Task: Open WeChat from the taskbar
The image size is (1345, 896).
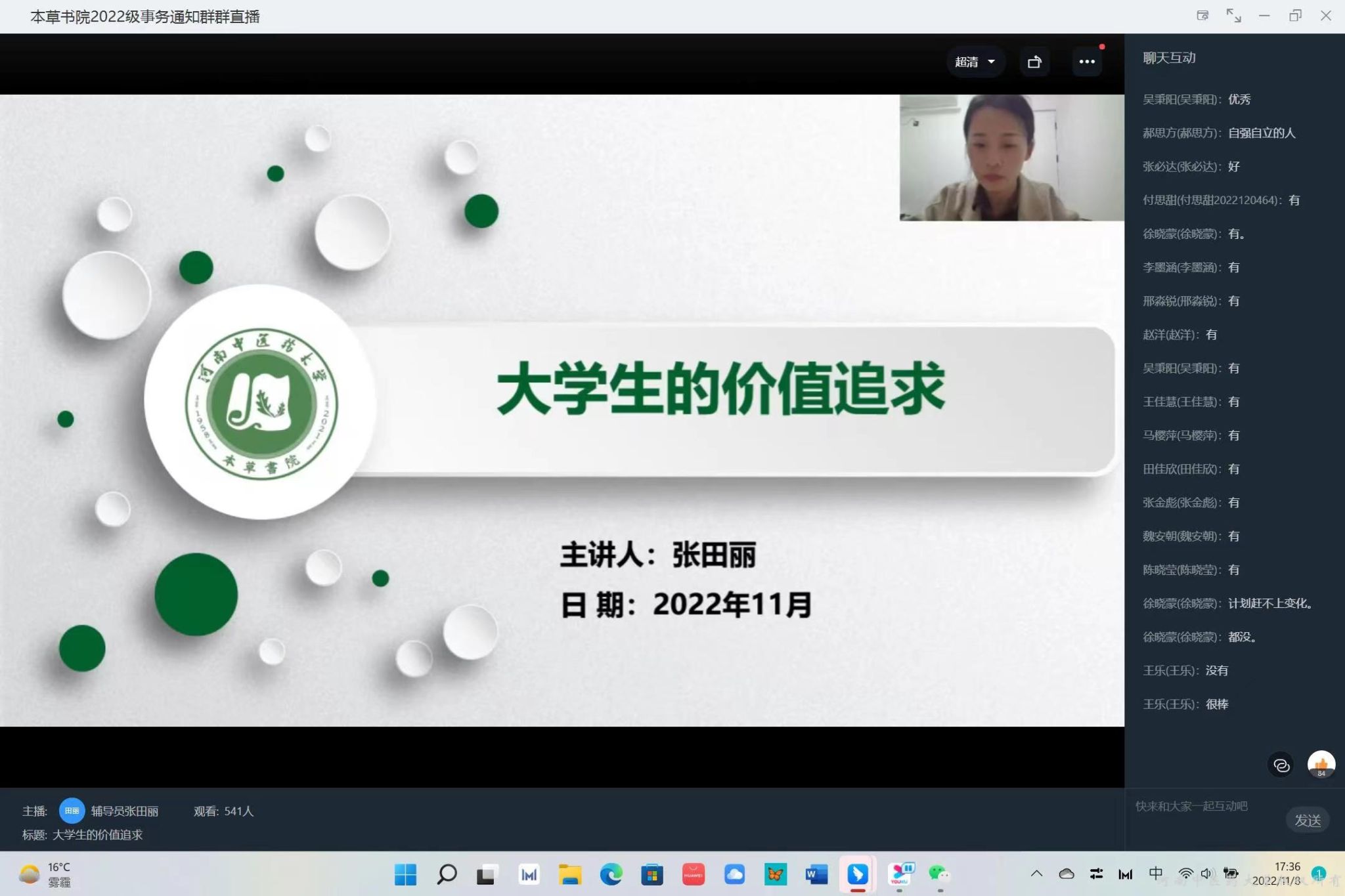Action: (x=939, y=874)
